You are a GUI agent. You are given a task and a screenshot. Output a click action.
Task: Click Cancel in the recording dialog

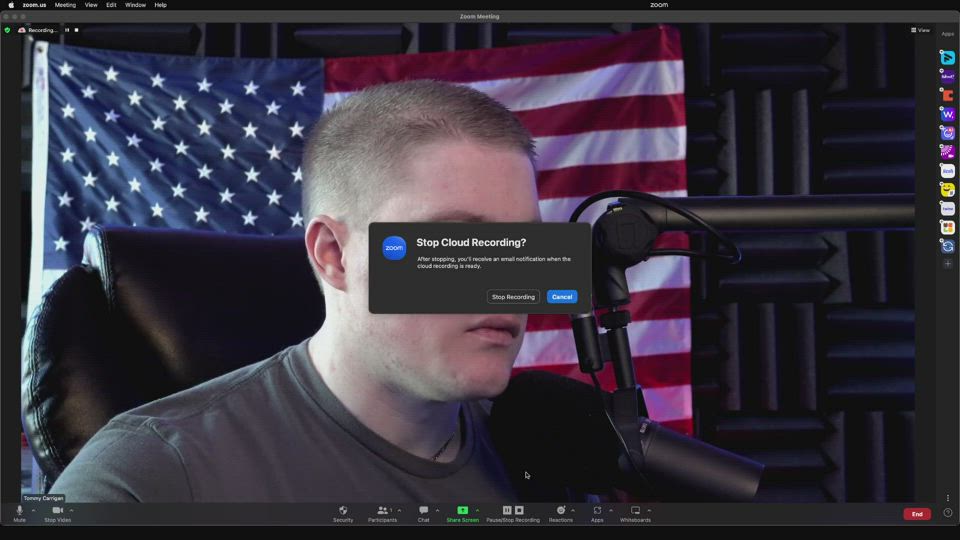click(562, 297)
